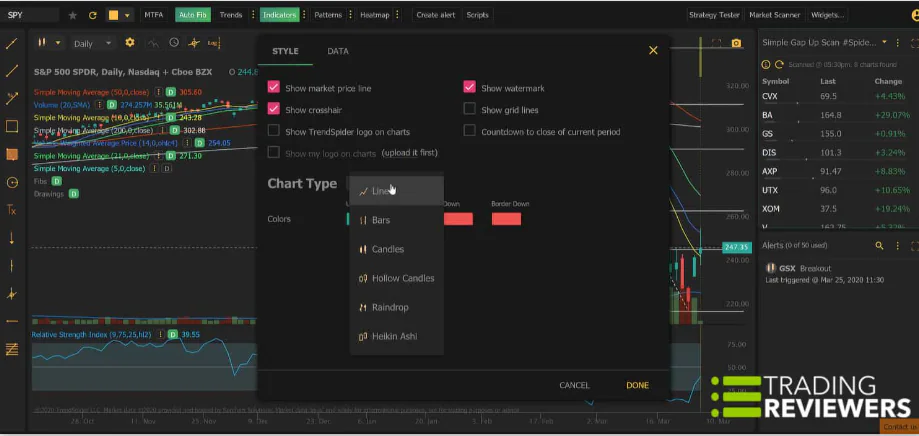The height and width of the screenshot is (436, 919).
Task: Click the crosshair target icon in chart toolbar
Action: click(x=193, y=43)
